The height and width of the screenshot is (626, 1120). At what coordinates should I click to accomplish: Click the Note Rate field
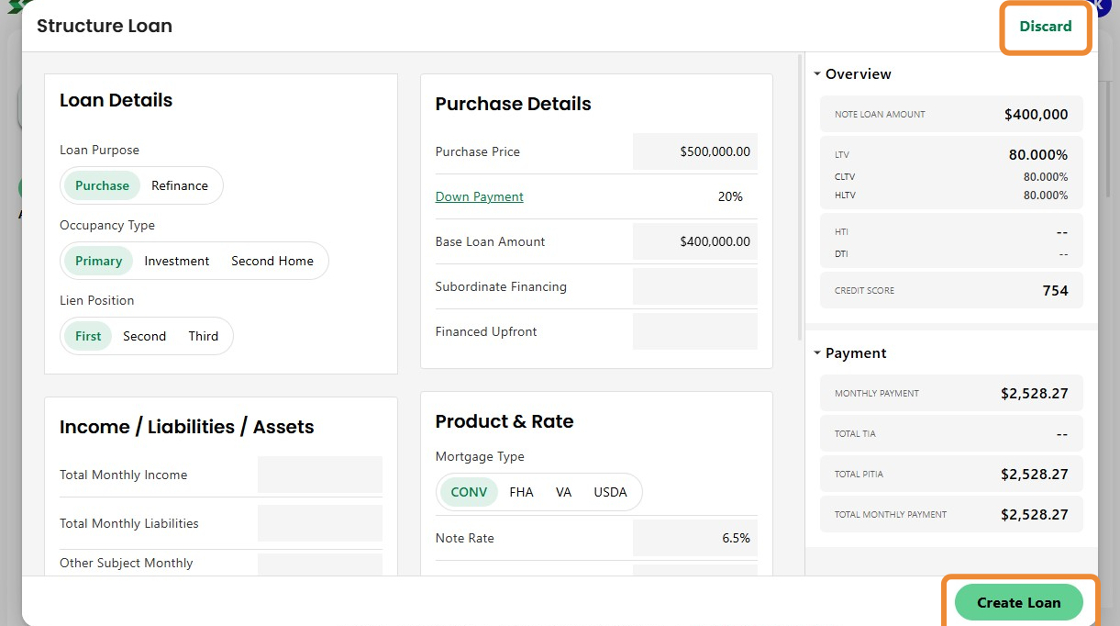tap(695, 538)
